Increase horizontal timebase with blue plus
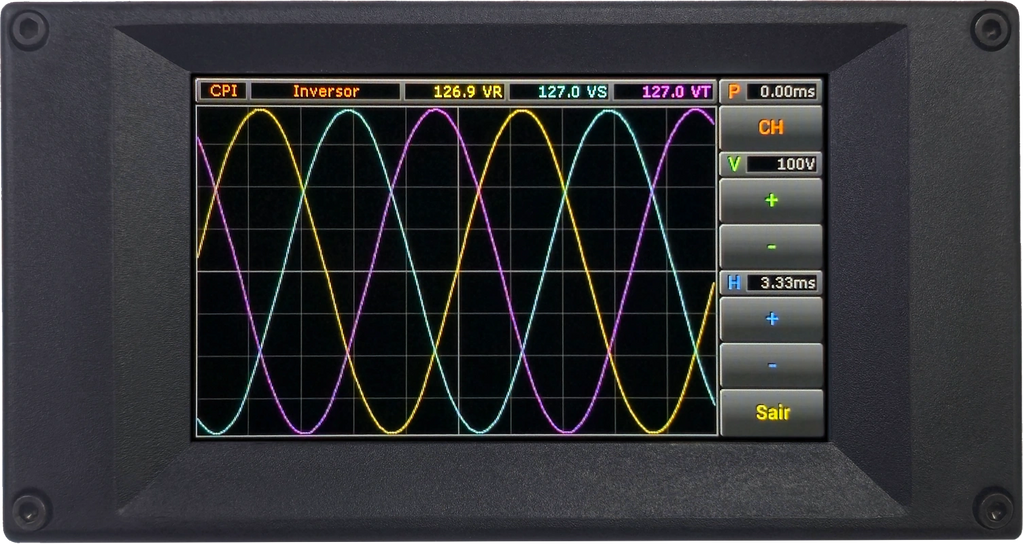This screenshot has width=1023, height=544. pos(771,319)
